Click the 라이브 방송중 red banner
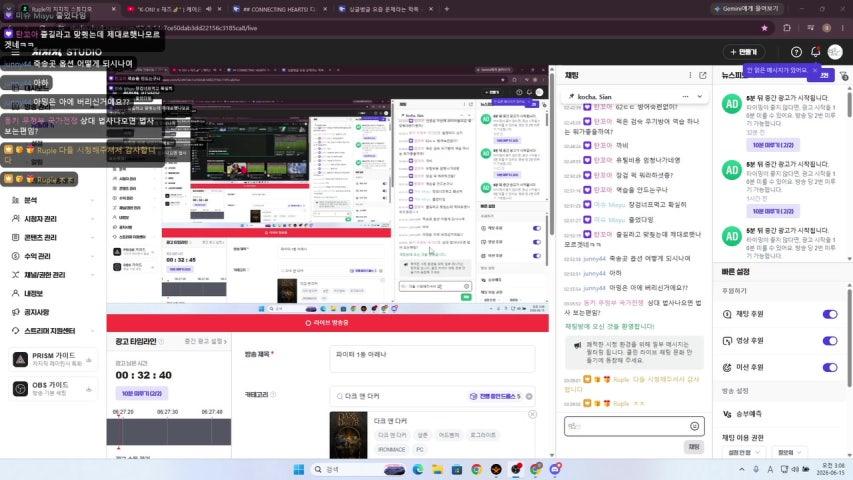Screen dimensions: 853x480 [327, 323]
